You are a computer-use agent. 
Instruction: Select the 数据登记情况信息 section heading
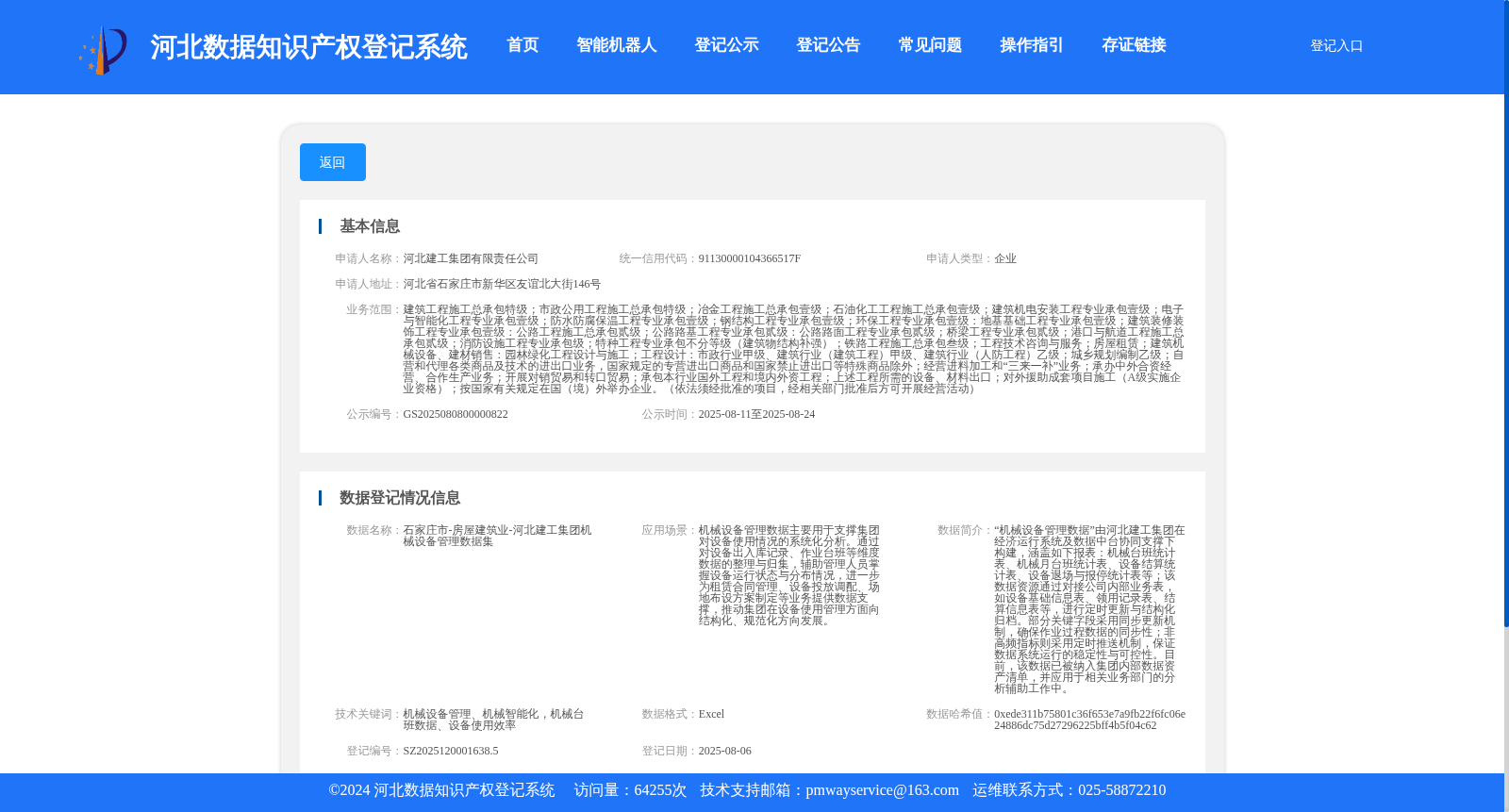point(400,498)
